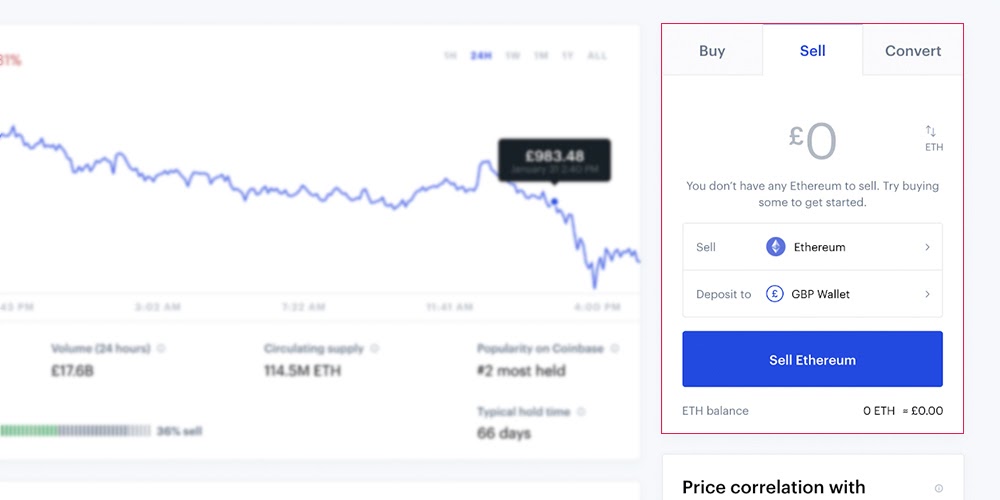This screenshot has width=1000, height=500.
Task: Switch to the Buy tab
Action: coord(712,50)
